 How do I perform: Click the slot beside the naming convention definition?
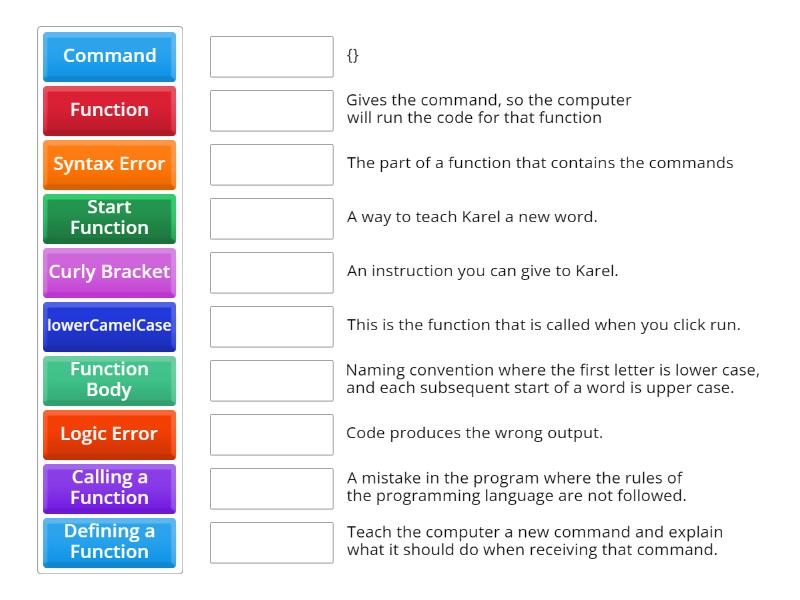point(271,380)
